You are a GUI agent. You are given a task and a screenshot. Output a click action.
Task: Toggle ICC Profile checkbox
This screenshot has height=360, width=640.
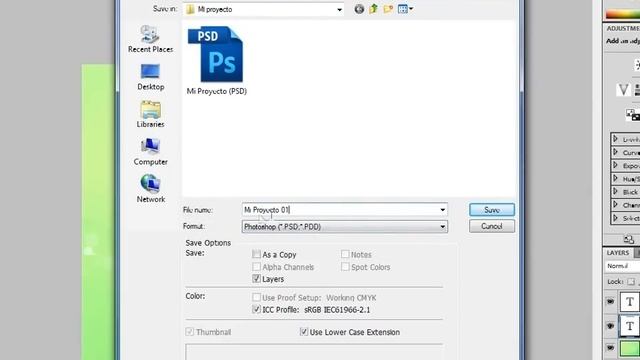point(256,309)
